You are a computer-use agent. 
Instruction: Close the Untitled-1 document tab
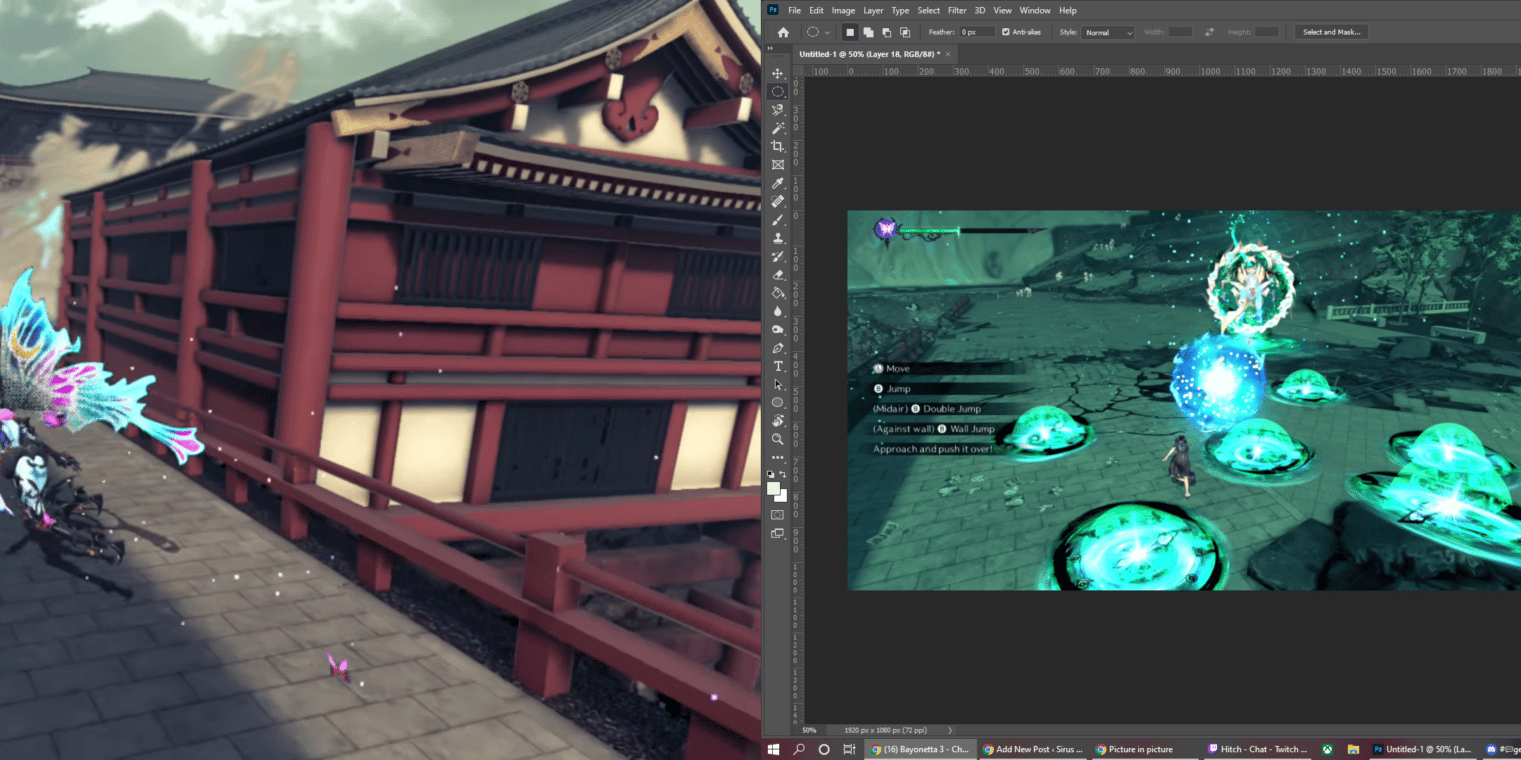[948, 54]
